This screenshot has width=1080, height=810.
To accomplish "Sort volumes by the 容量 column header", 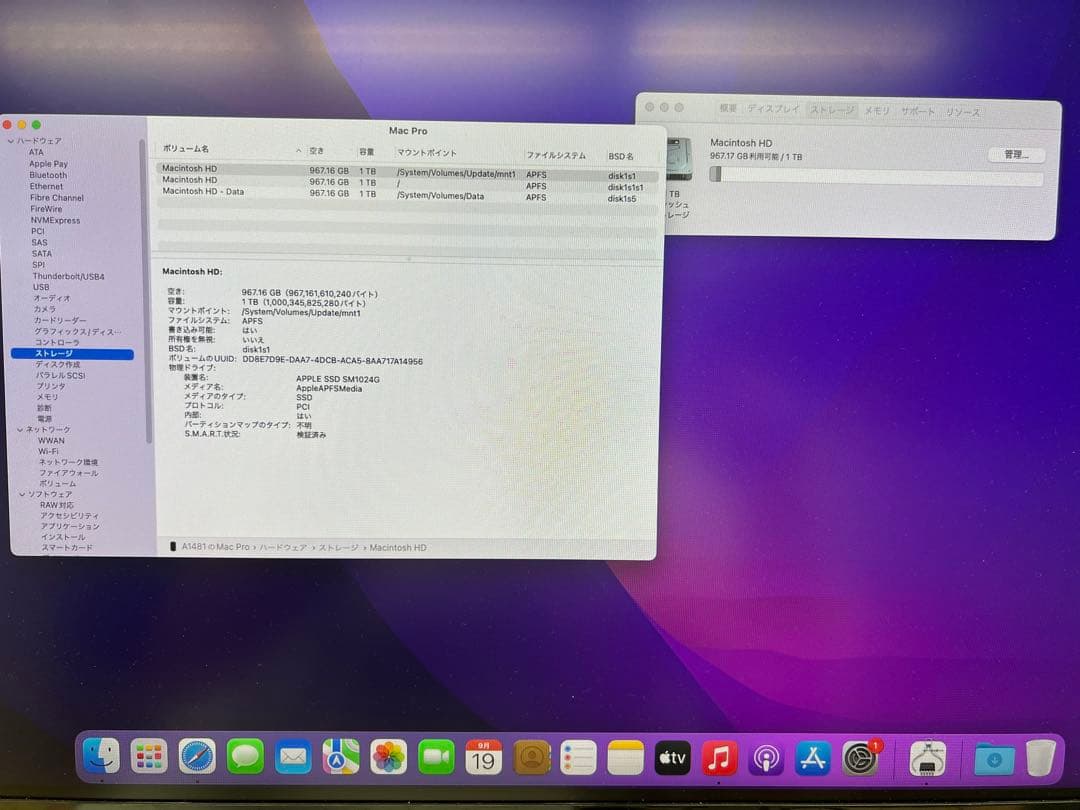I will (367, 153).
